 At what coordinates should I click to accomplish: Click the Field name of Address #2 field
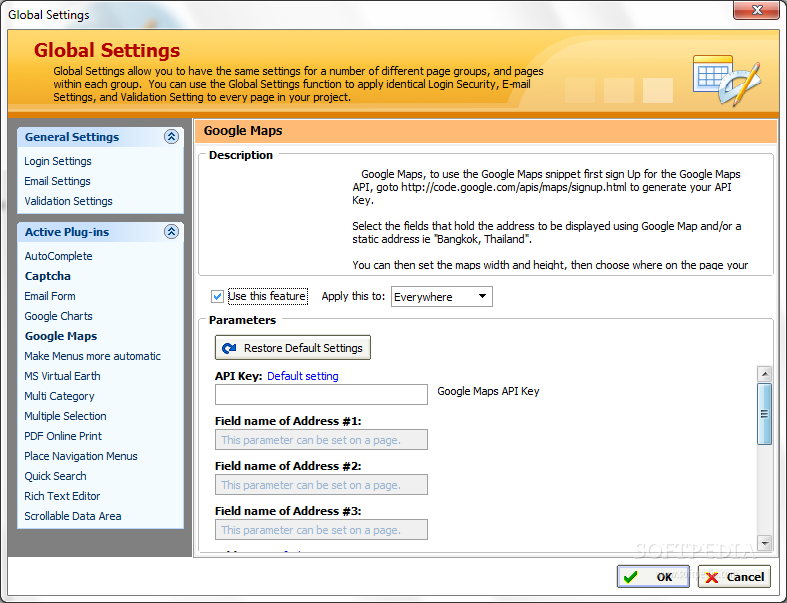(x=321, y=485)
